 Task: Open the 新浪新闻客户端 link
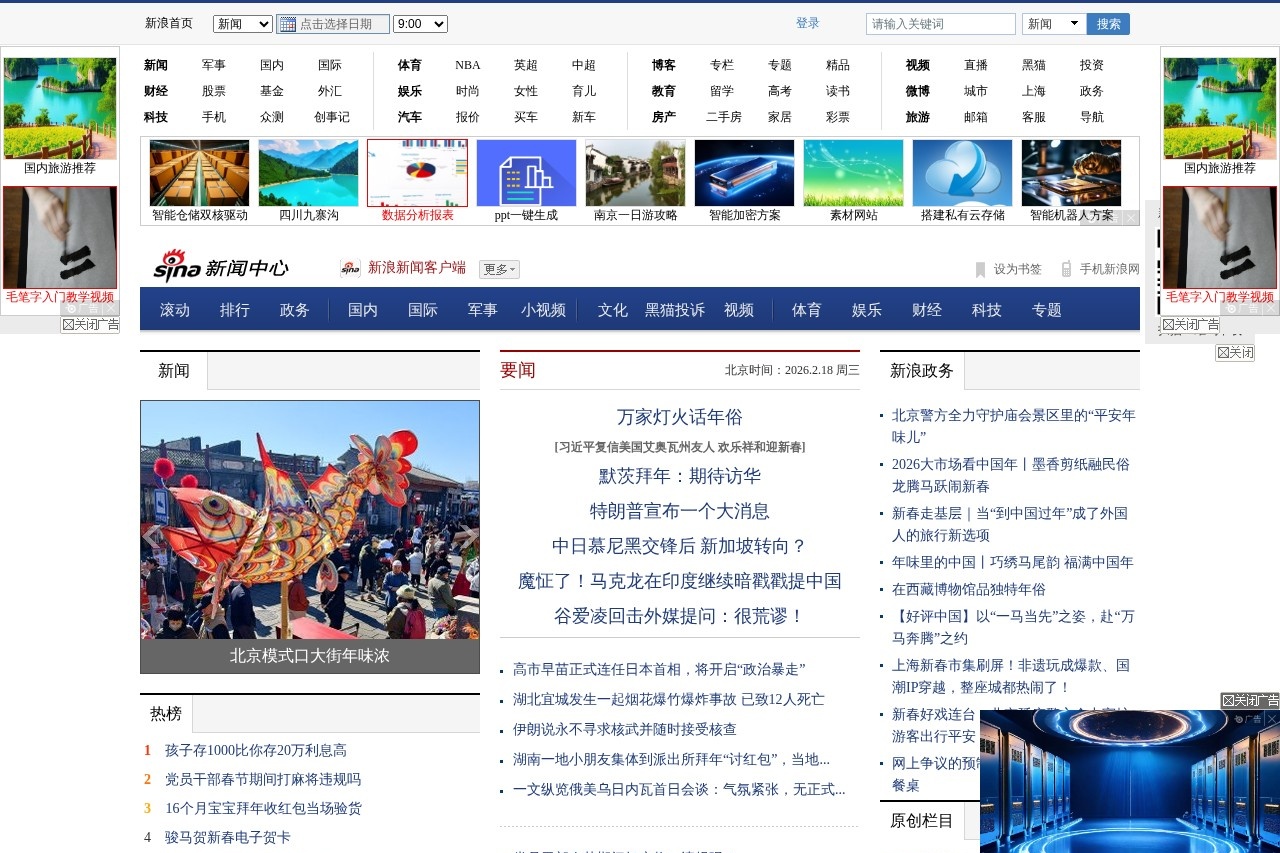[417, 267]
